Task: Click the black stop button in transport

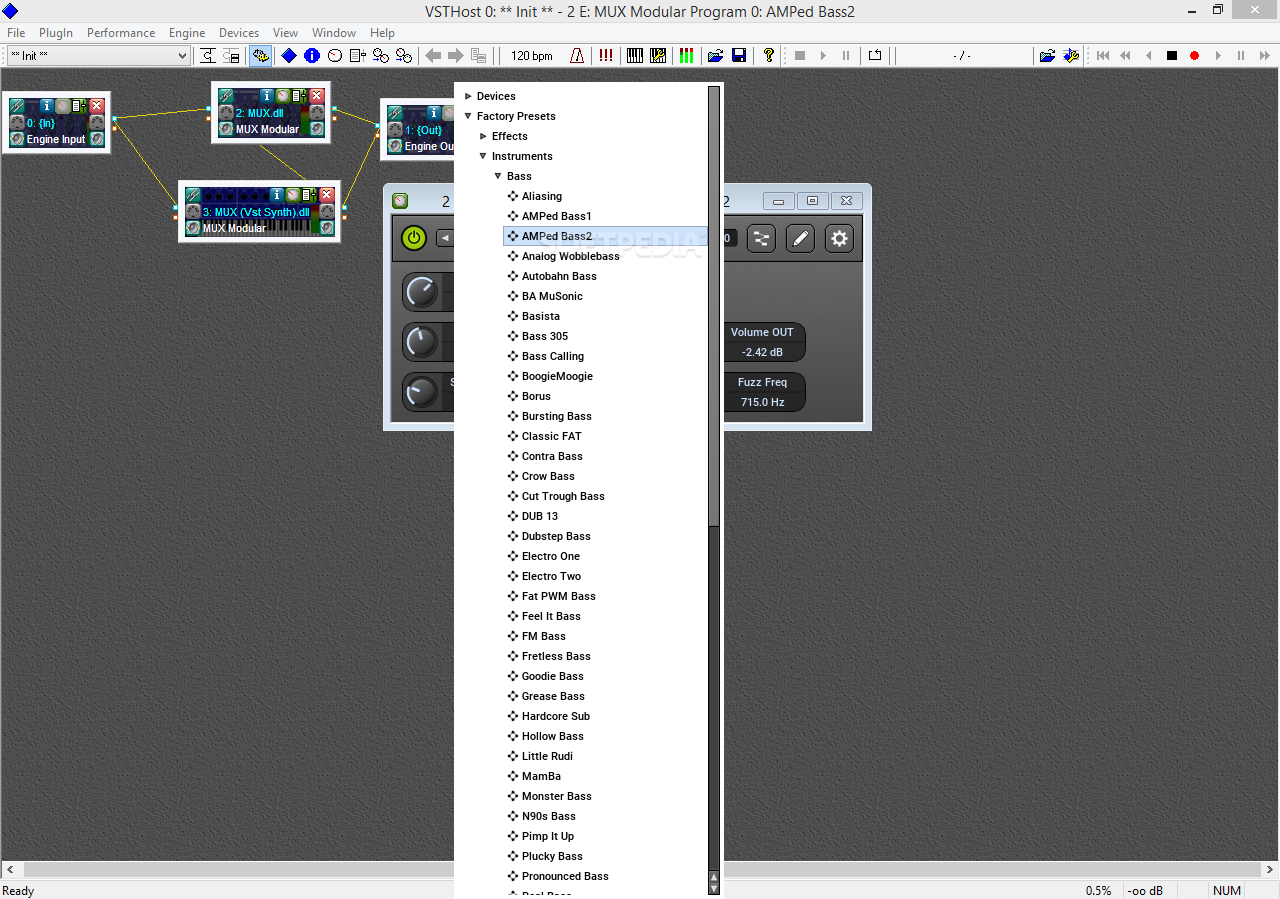Action: (1171, 56)
